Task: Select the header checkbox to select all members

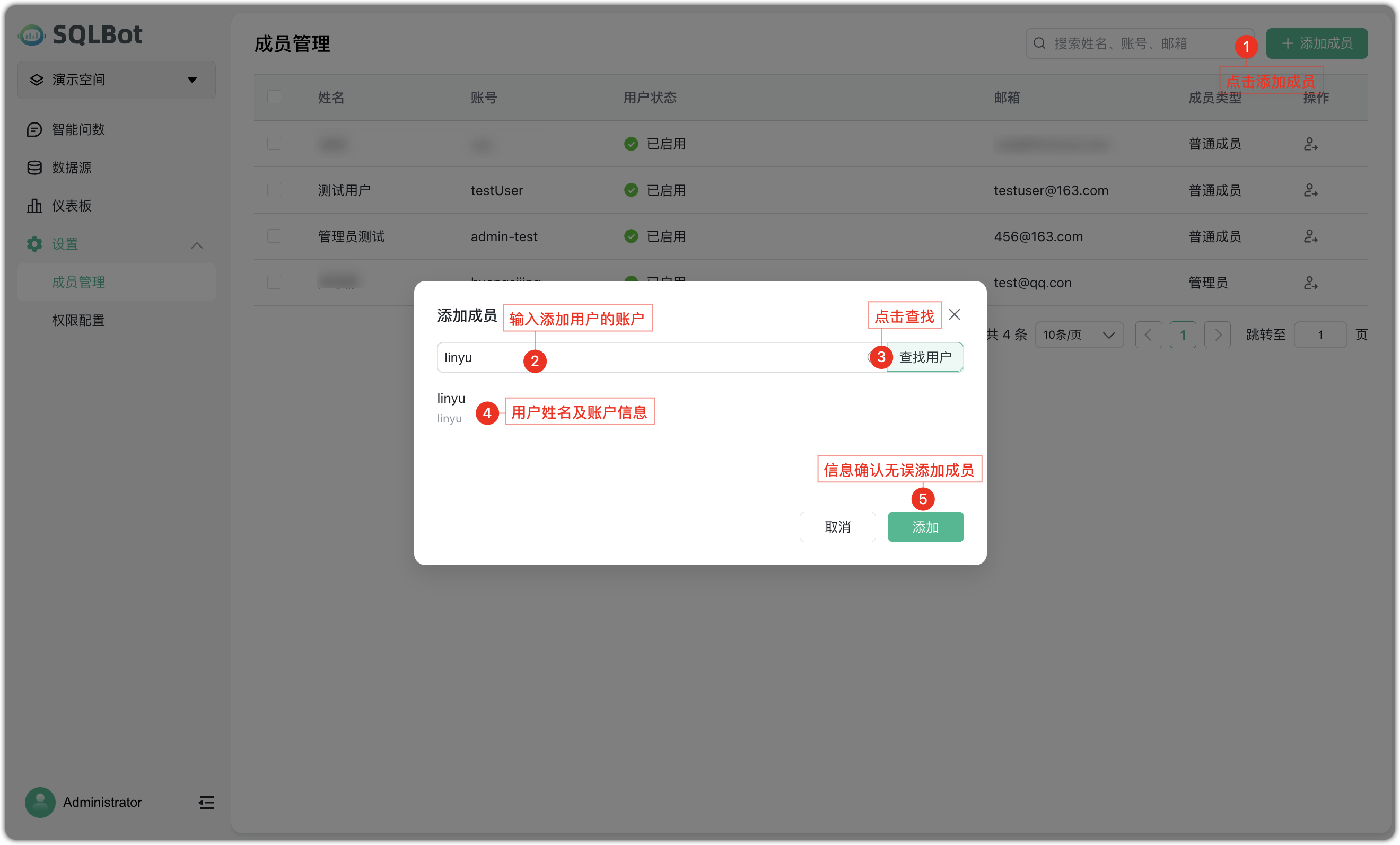Action: pos(275,96)
